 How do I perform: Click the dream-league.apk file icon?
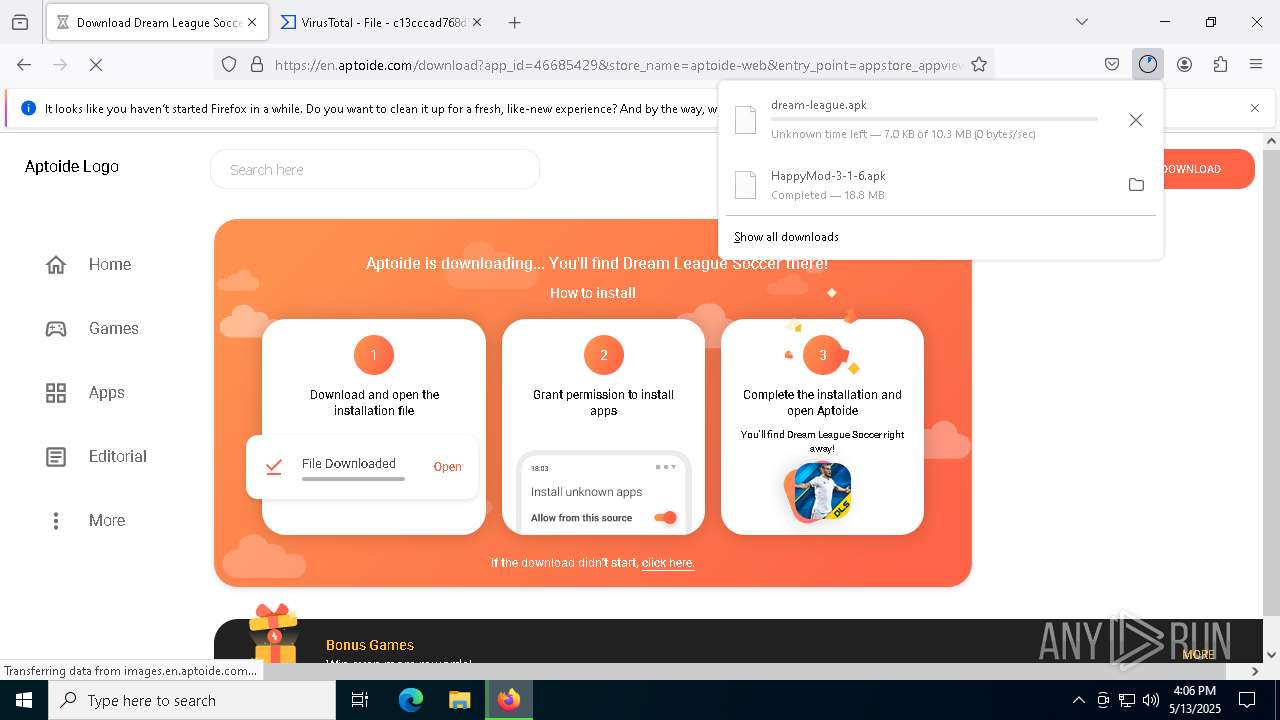click(745, 120)
